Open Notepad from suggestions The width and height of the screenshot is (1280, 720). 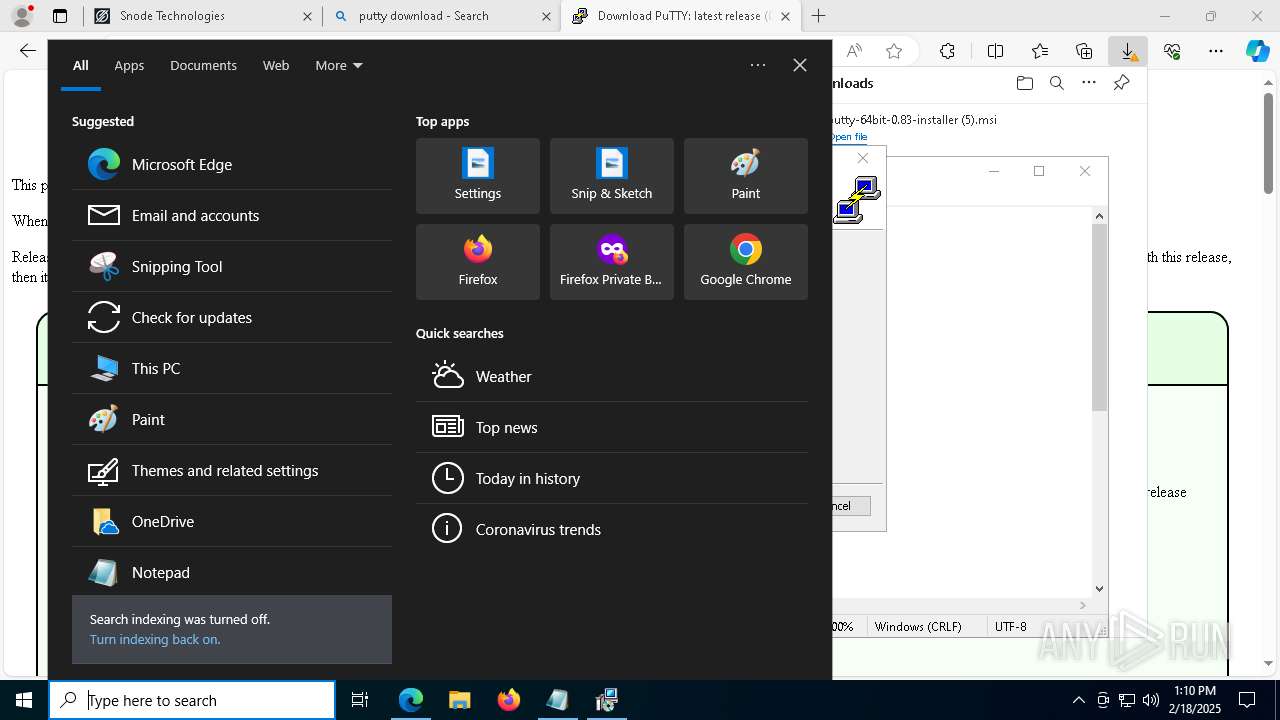point(231,572)
